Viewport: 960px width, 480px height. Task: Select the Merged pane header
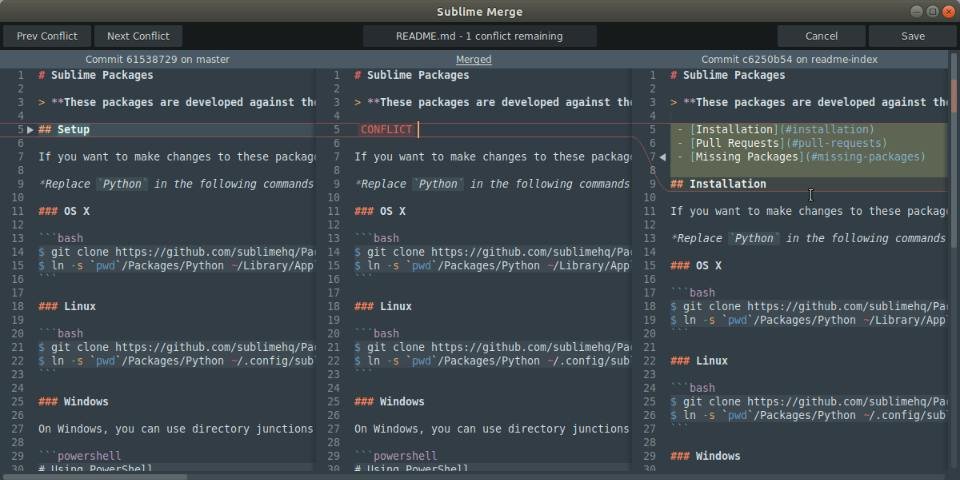click(473, 59)
